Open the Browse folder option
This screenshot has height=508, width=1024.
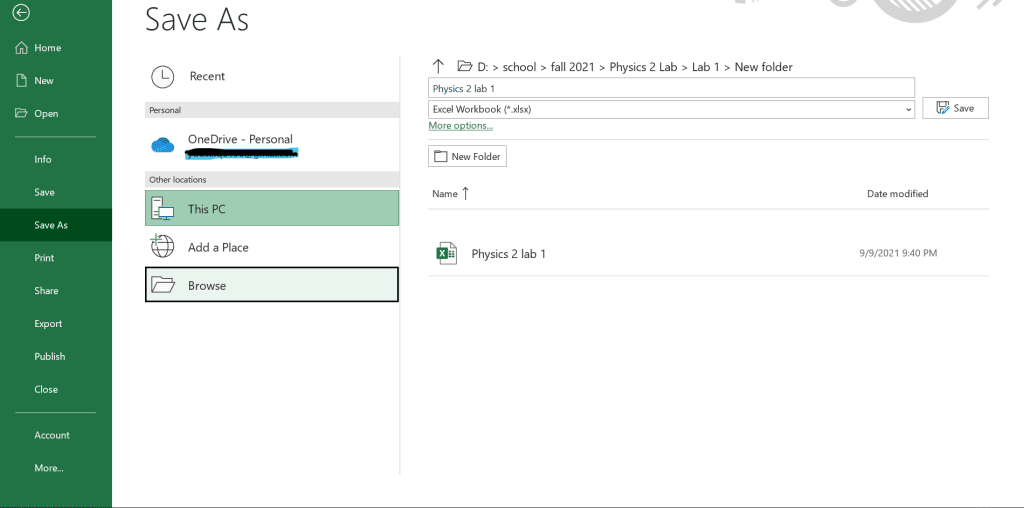(271, 285)
